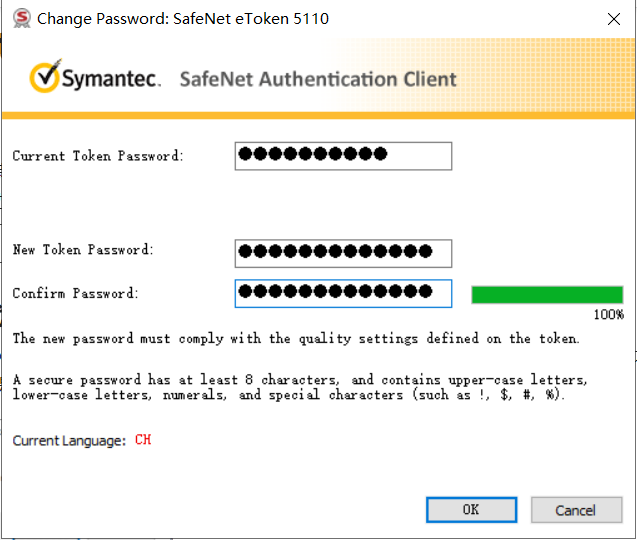This screenshot has width=637, height=540.
Task: Click the Current Token Password field
Action: tap(343, 156)
